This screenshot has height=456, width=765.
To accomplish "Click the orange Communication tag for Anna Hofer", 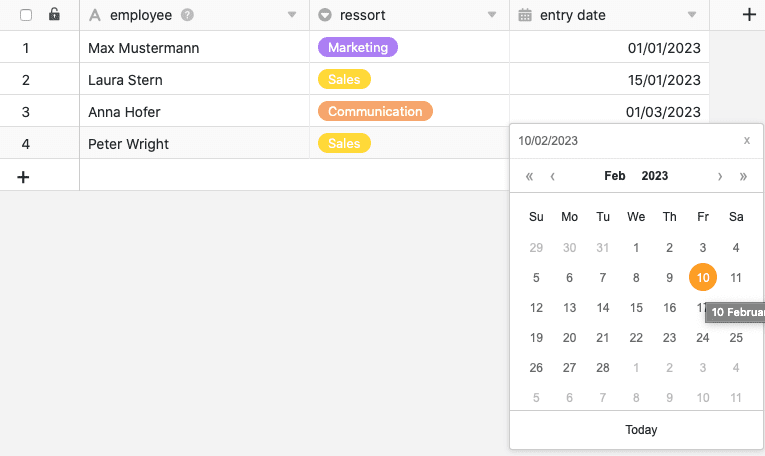I will 375,111.
